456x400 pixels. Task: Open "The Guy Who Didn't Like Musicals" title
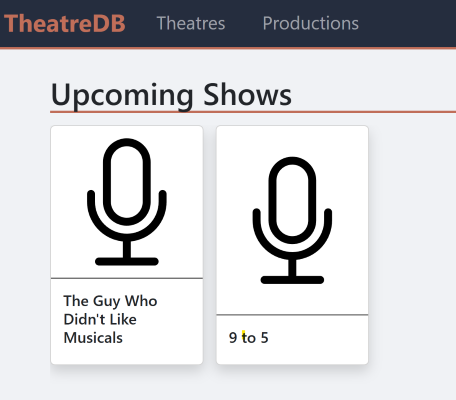pyautogui.click(x=110, y=319)
